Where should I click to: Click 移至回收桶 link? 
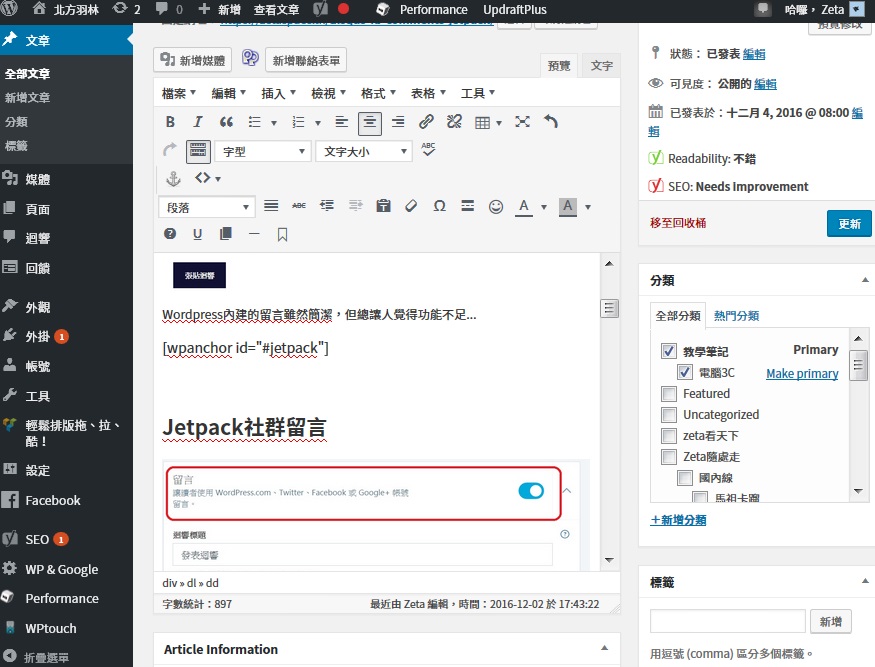(x=677, y=223)
